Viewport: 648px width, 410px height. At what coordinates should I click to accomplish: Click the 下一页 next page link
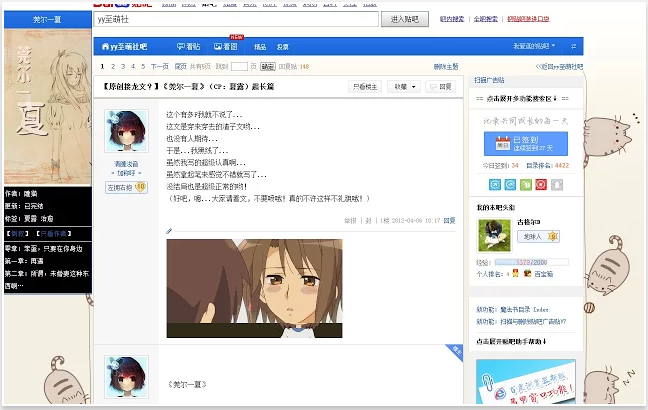(x=160, y=66)
